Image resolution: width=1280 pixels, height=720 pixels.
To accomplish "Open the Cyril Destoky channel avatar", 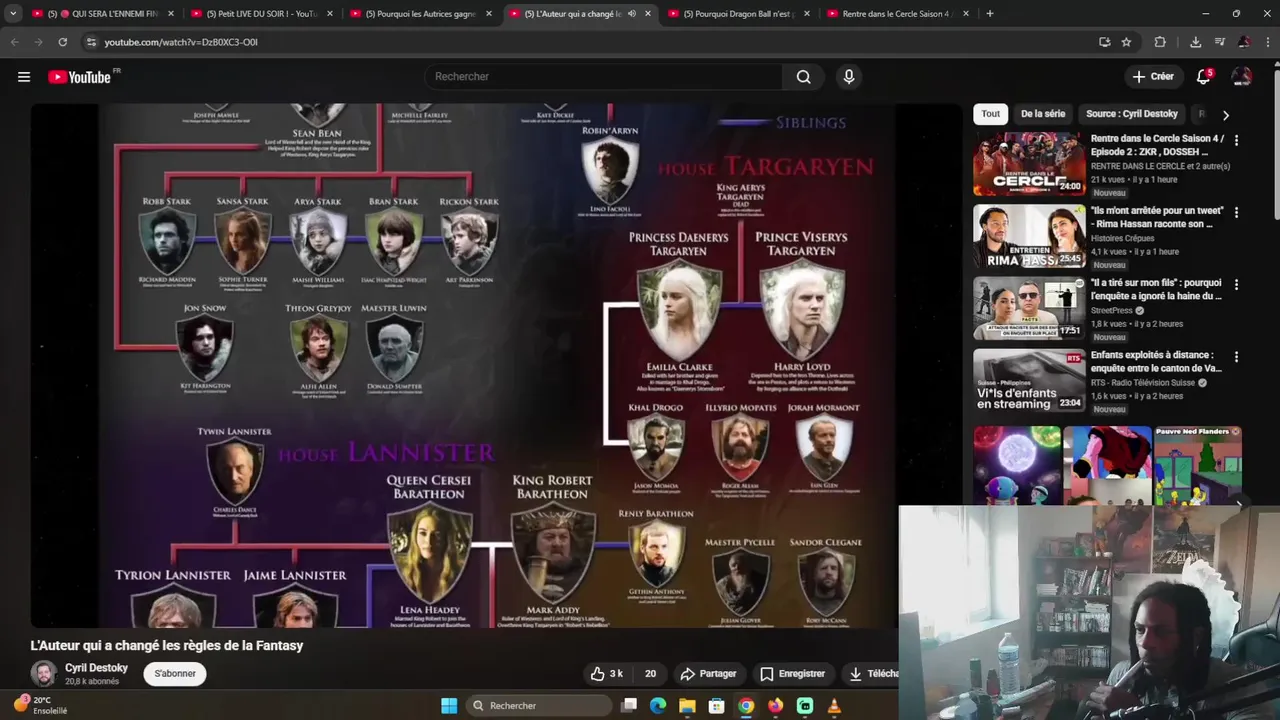I will coord(43,674).
